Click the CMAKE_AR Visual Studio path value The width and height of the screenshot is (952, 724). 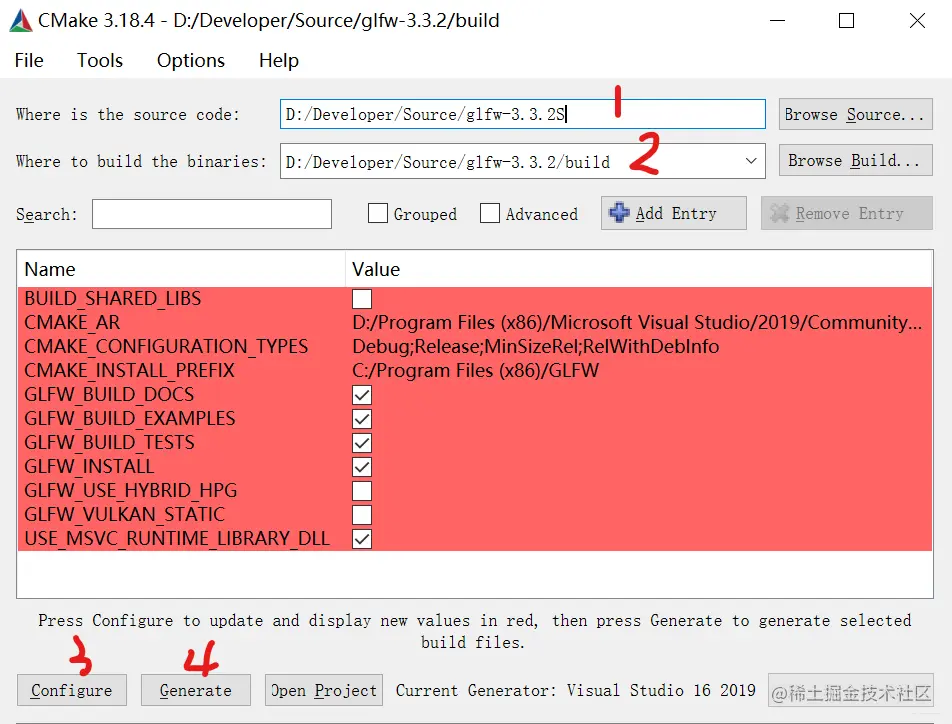637,323
